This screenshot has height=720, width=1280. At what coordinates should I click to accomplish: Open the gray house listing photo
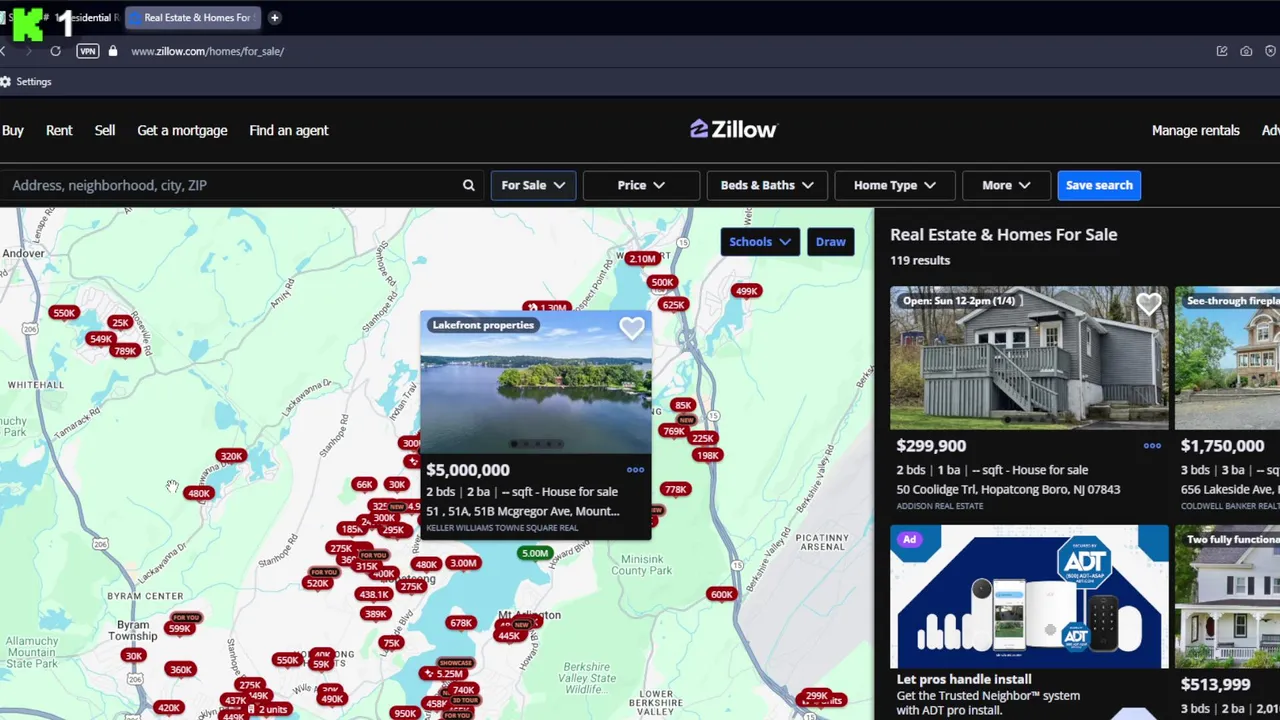1029,357
